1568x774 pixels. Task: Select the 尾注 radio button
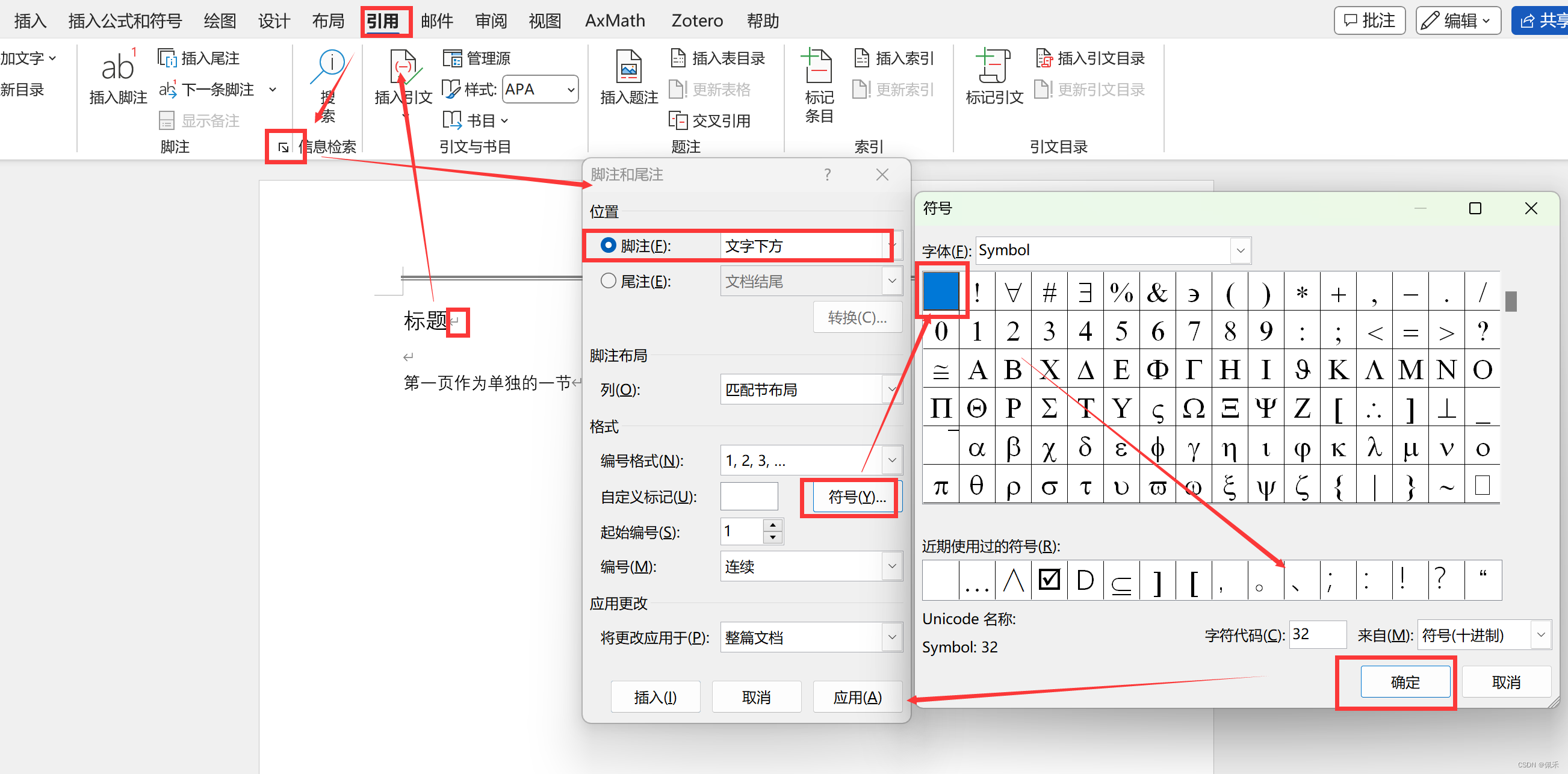pyautogui.click(x=608, y=280)
